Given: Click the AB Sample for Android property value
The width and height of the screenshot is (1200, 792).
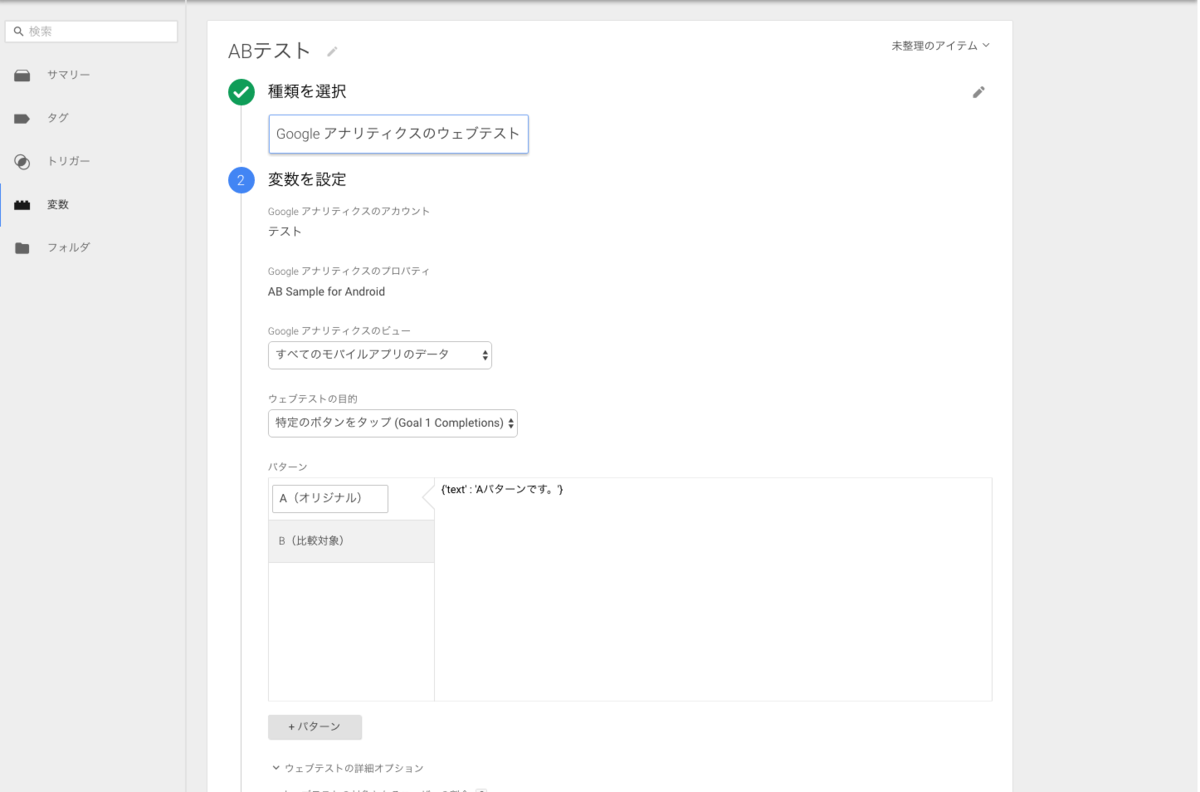Looking at the screenshot, I should click(x=326, y=292).
